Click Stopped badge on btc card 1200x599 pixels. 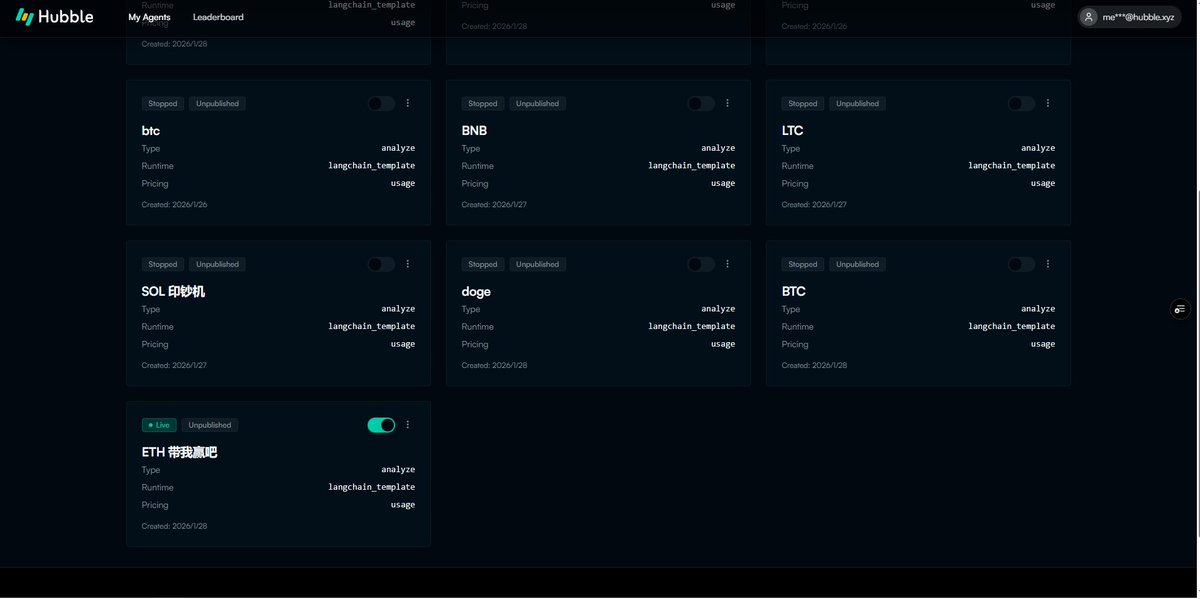coord(163,103)
